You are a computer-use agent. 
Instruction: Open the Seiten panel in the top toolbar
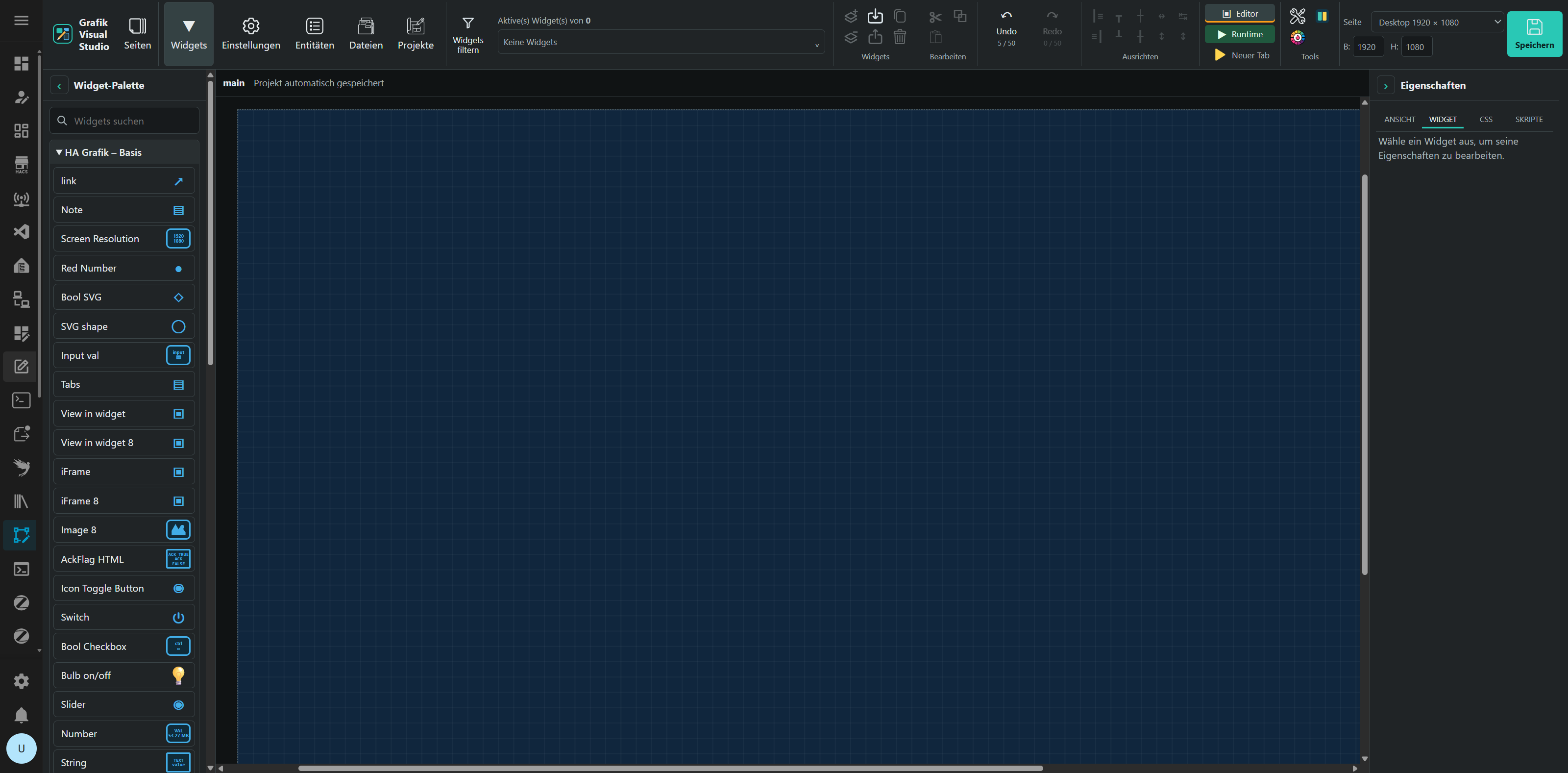point(137,33)
